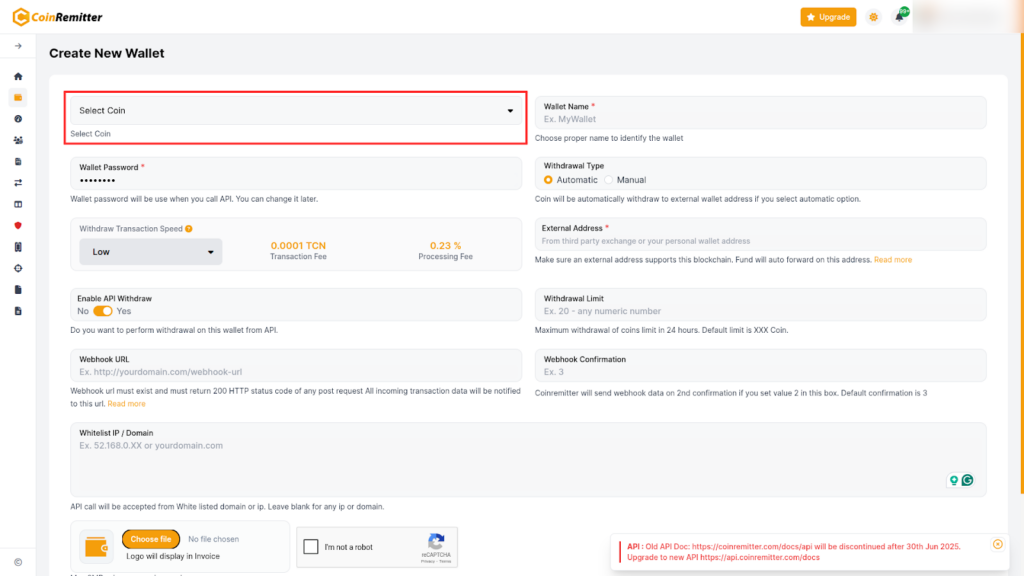
Task: Click the Wallet Name input field
Action: (760, 119)
